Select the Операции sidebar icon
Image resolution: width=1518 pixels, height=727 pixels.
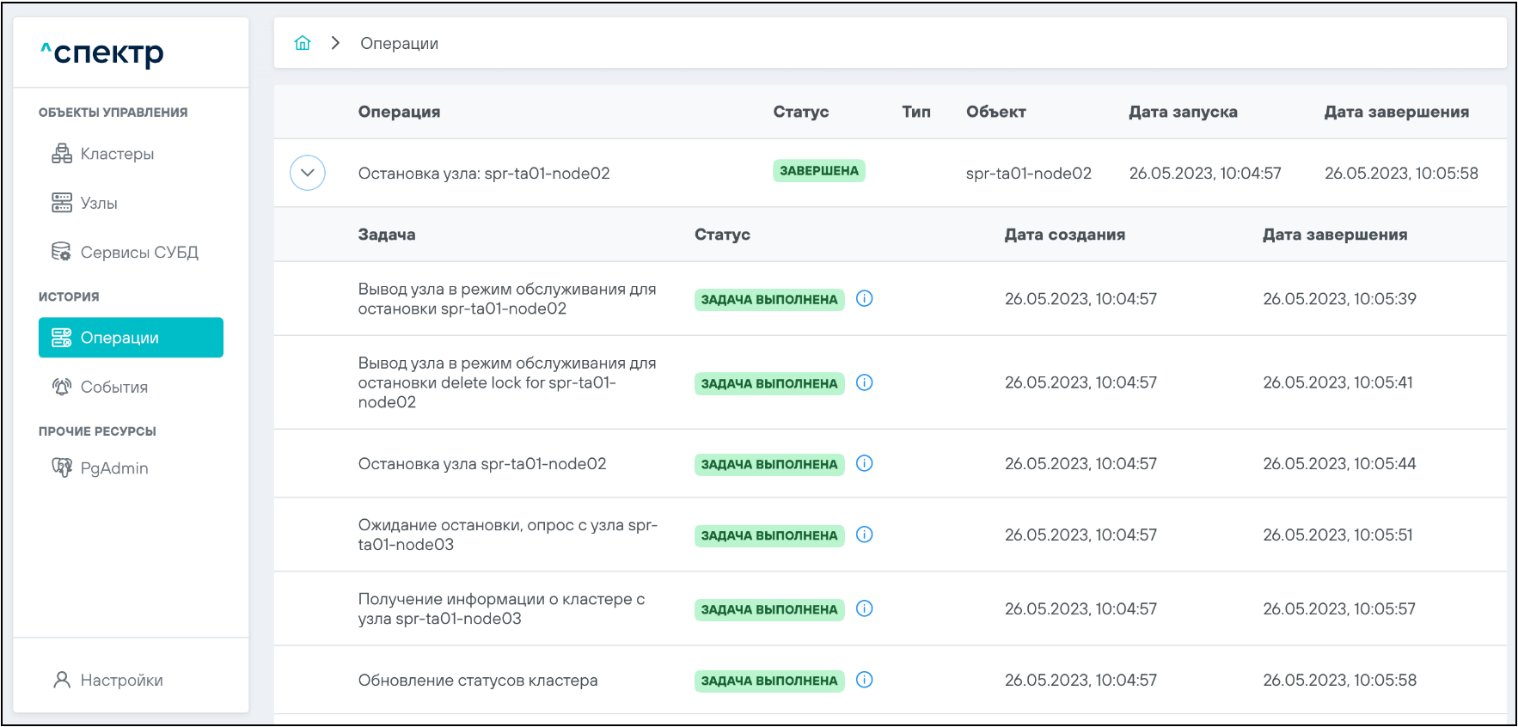click(x=61, y=338)
